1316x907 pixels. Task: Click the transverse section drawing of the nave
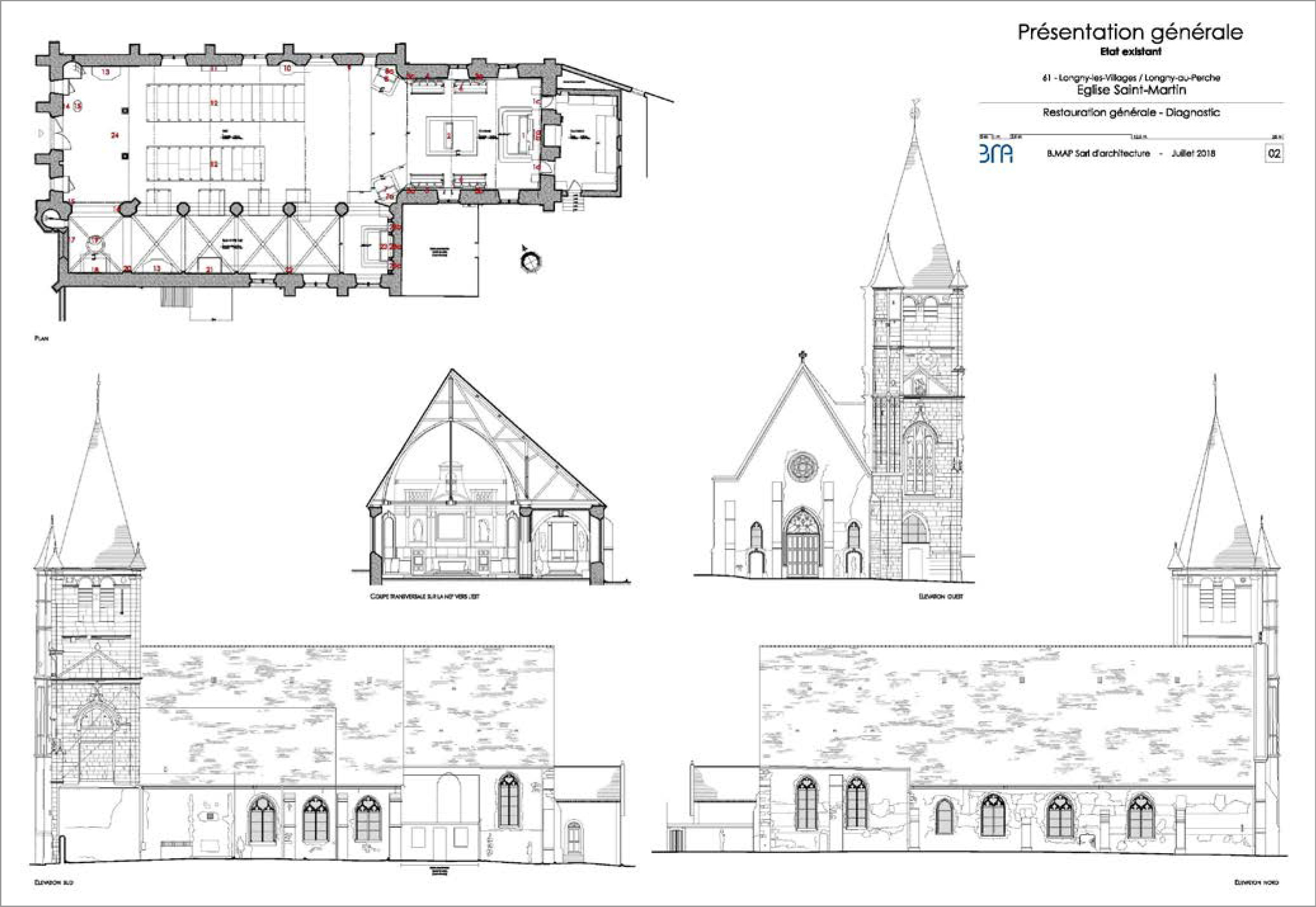[486, 476]
